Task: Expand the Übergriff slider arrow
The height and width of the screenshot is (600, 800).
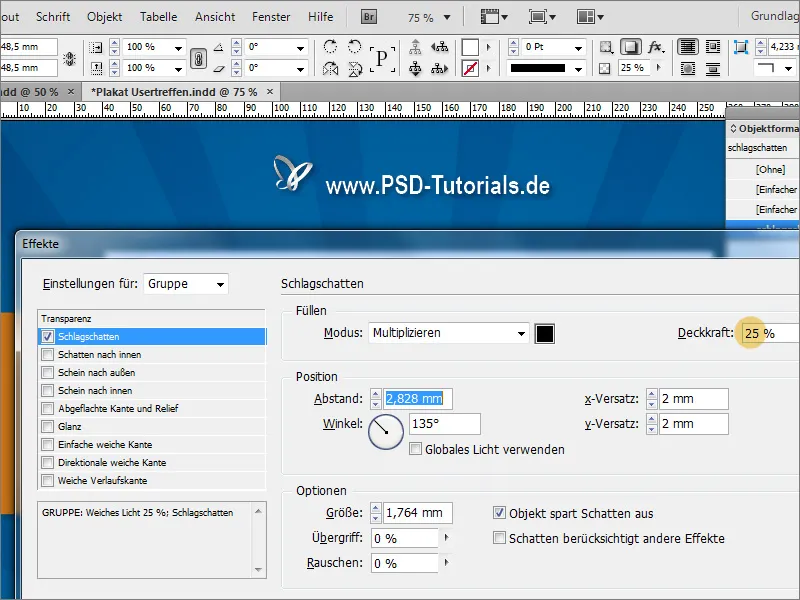Action: [x=447, y=537]
